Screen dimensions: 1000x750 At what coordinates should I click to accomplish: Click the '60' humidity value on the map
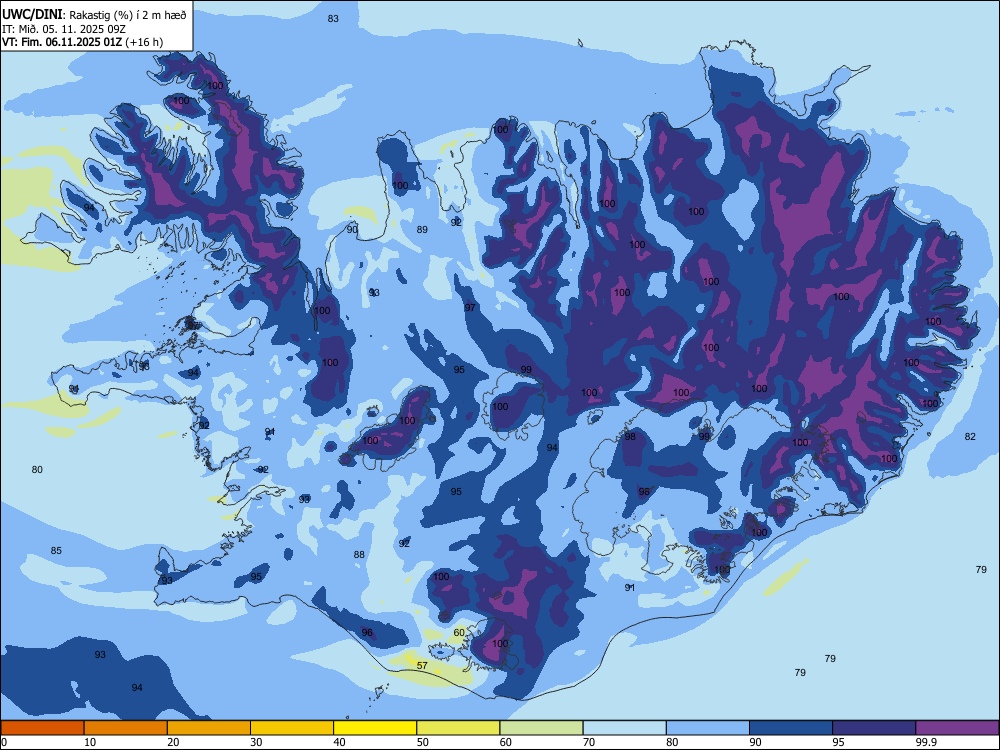point(459,632)
